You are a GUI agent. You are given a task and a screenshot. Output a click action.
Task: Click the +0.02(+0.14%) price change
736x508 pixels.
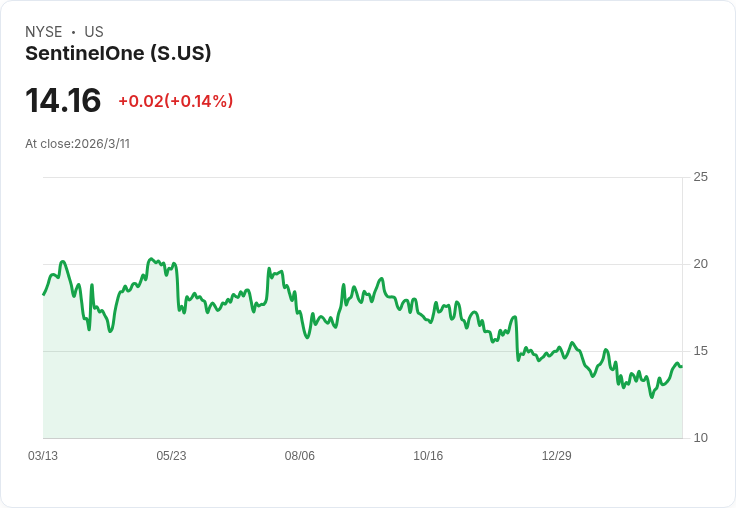175,101
